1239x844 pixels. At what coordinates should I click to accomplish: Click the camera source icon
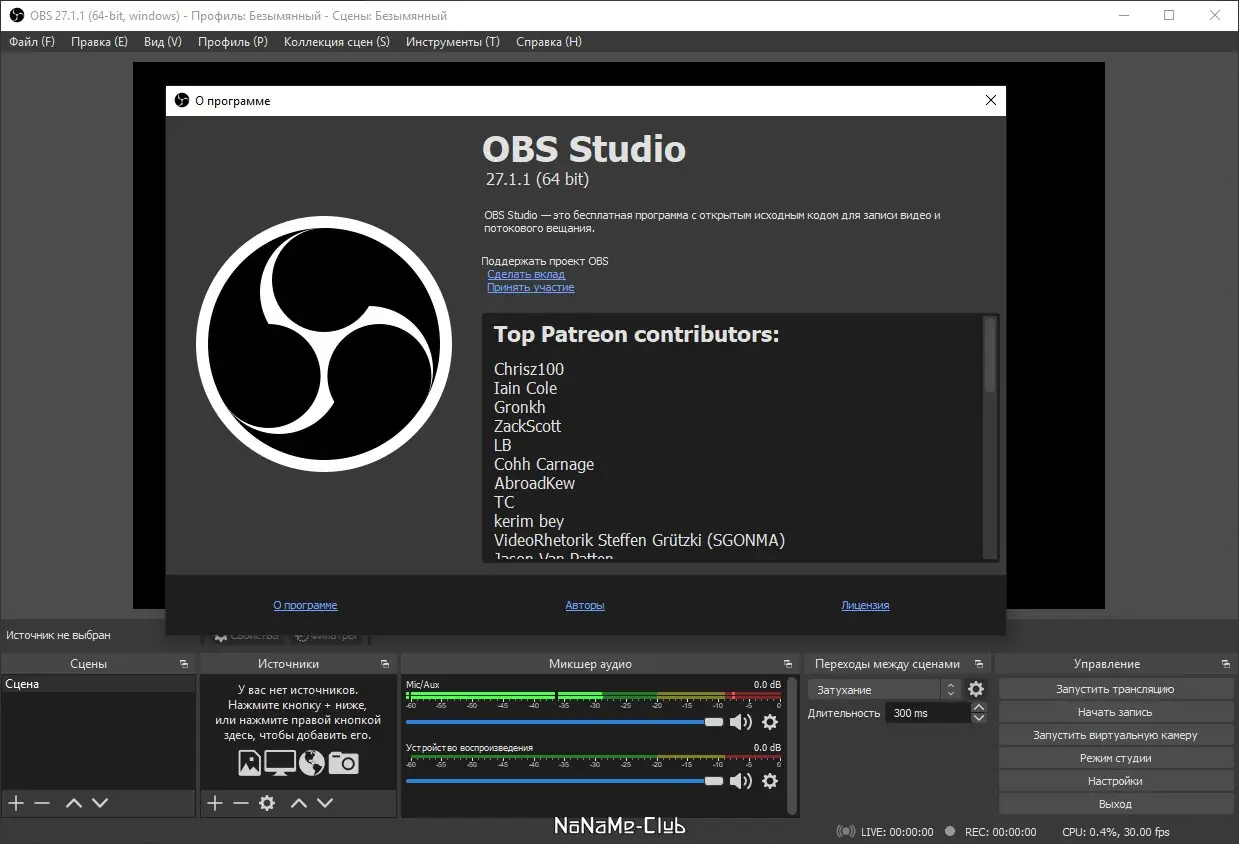(x=343, y=763)
